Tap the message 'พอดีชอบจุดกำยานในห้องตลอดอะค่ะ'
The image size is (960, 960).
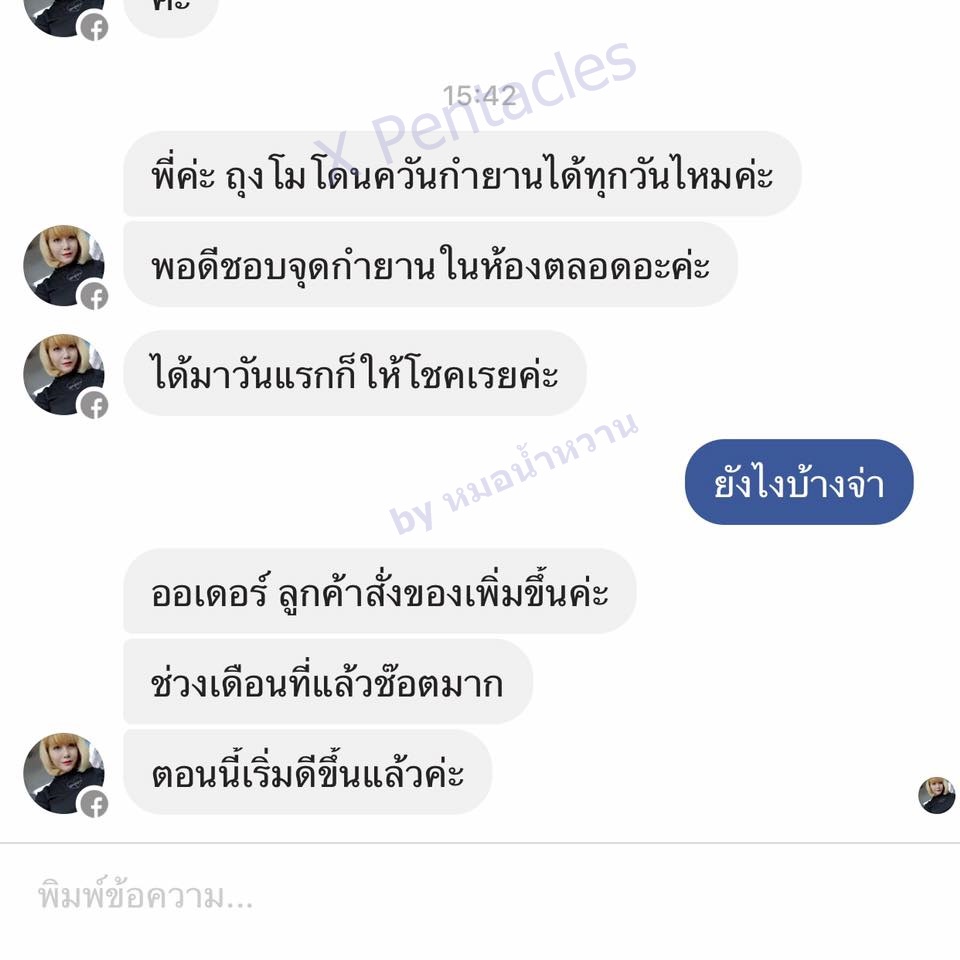(x=430, y=264)
